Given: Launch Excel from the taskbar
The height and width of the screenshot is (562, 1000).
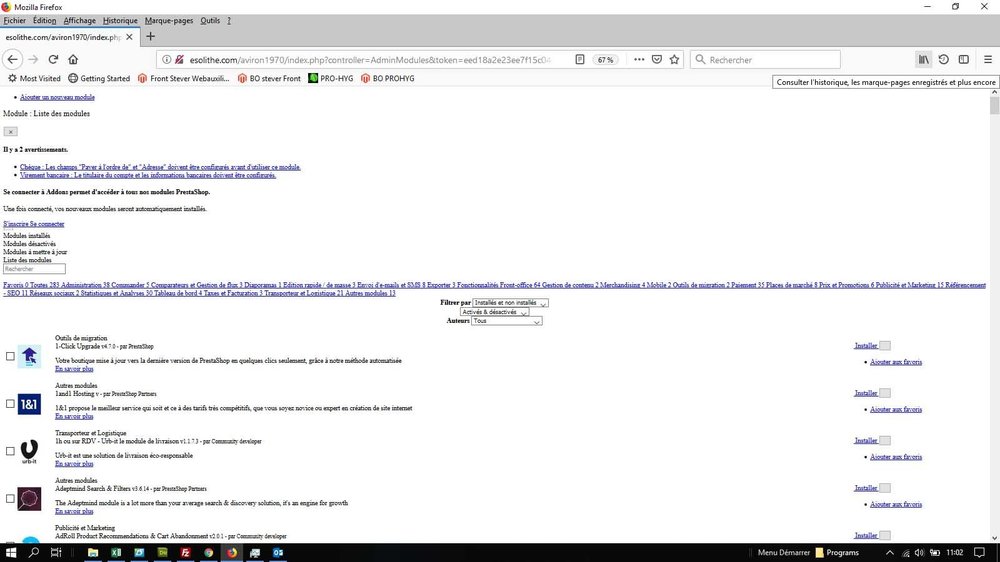Looking at the screenshot, I should pyautogui.click(x=116, y=552).
